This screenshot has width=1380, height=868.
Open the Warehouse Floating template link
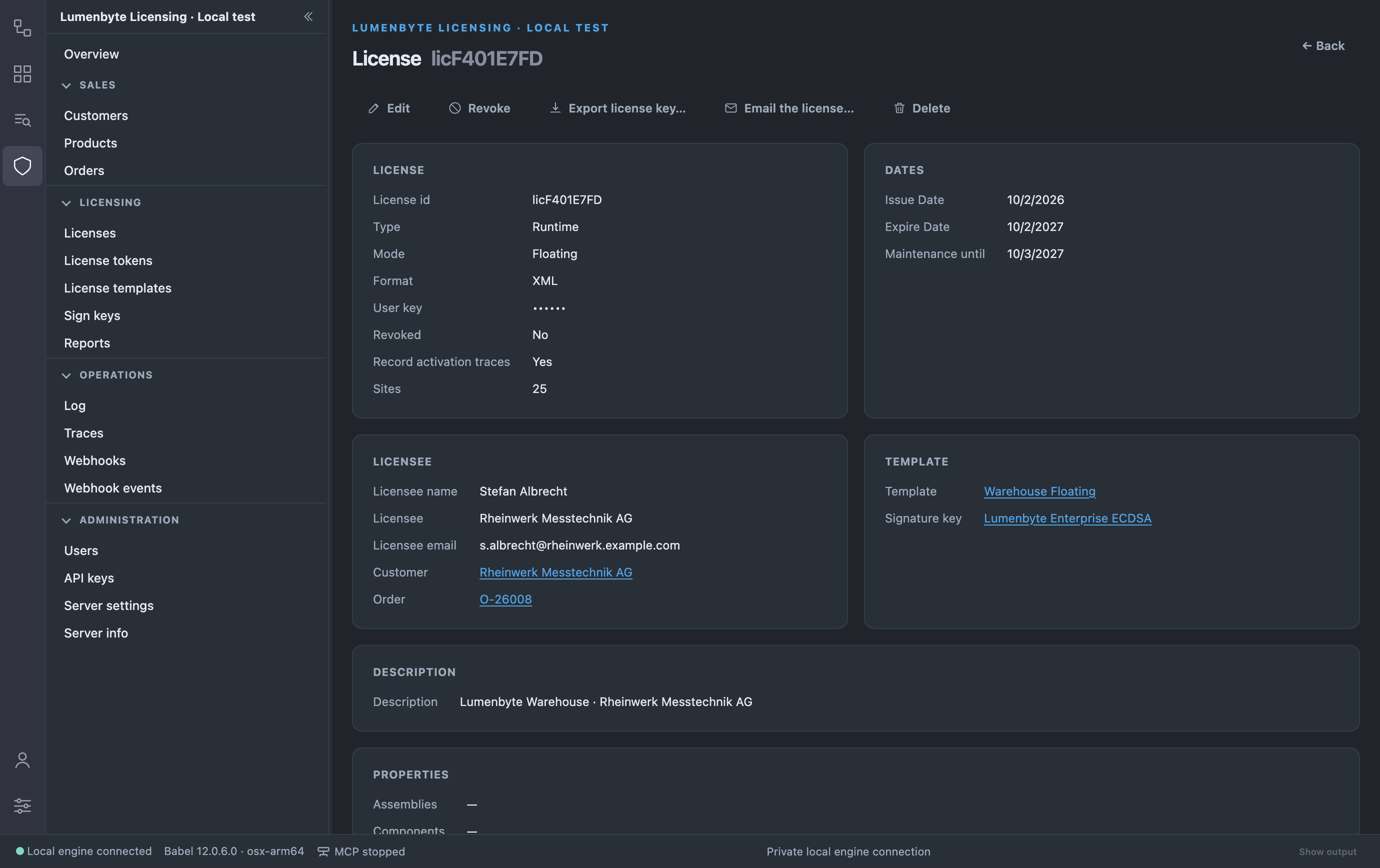tap(1039, 491)
